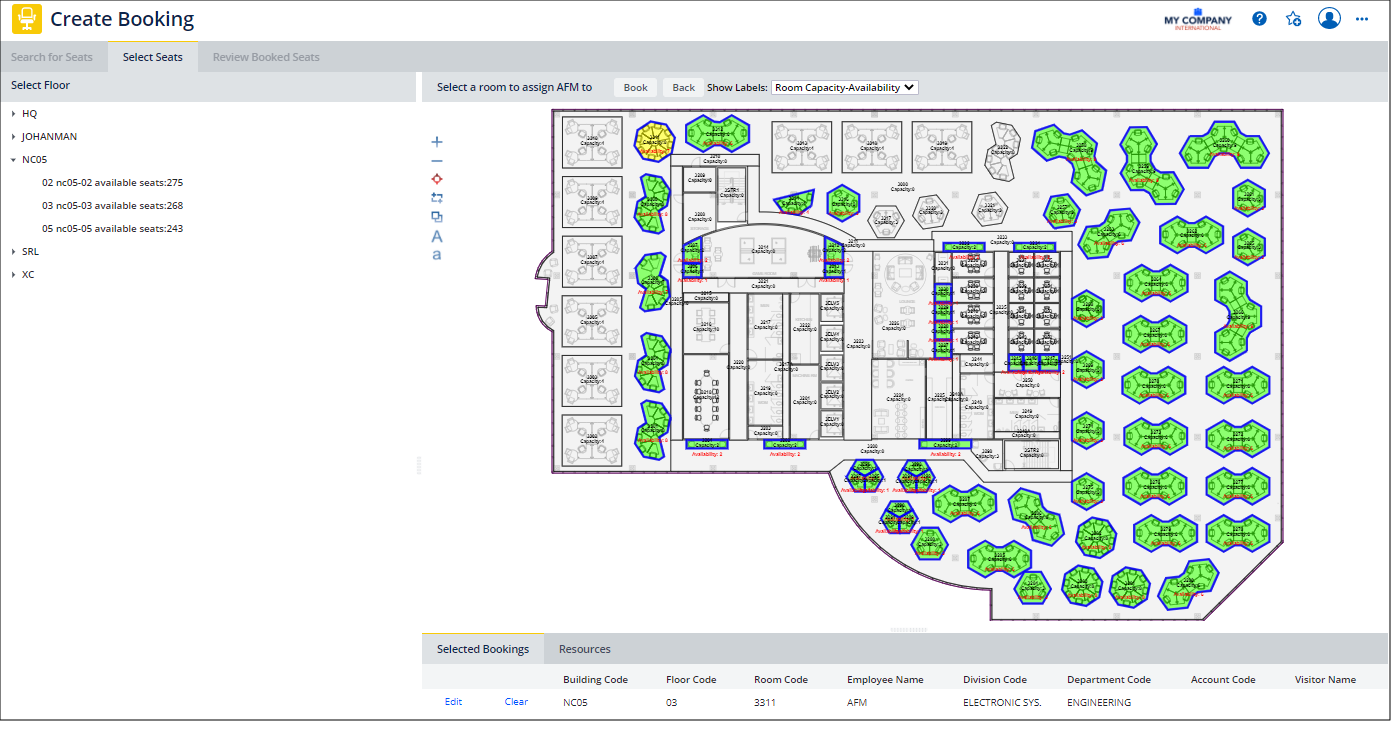Select floor 05 nc05-05 in the tree
1400x730 pixels.
point(113,228)
